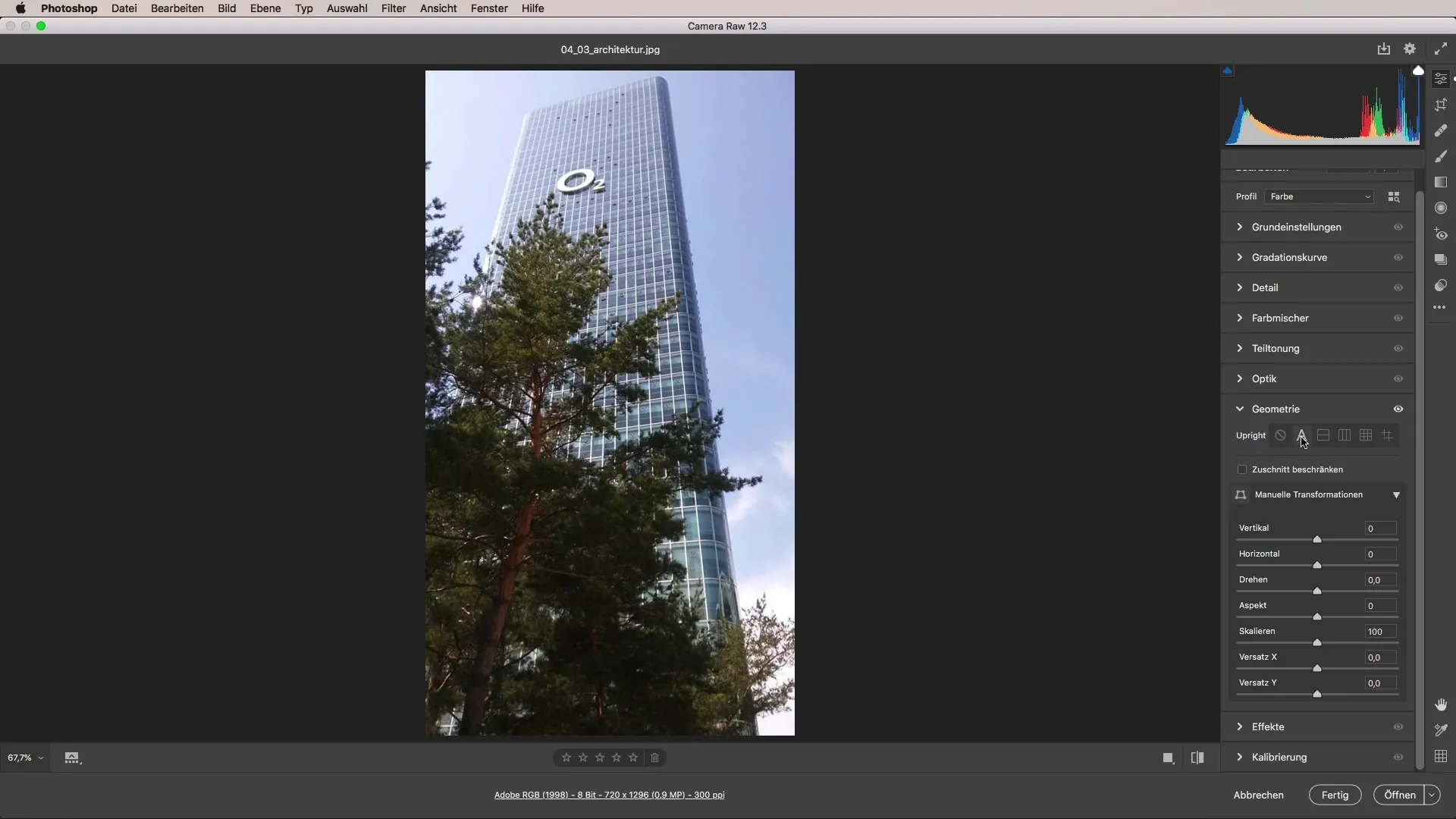1456x819 pixels.
Task: Expand the Gradationskurve panel
Action: coord(1240,257)
